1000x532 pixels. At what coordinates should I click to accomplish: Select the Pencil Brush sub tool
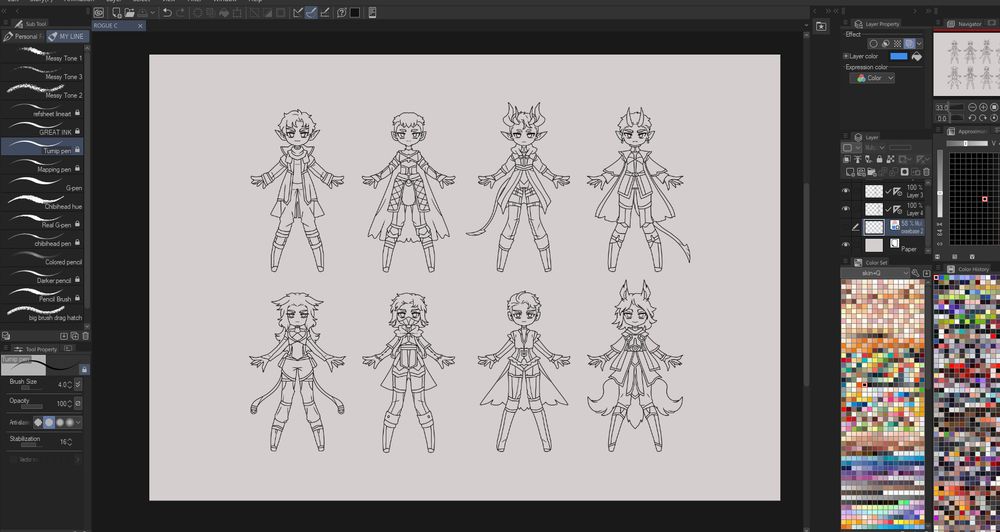(42, 295)
